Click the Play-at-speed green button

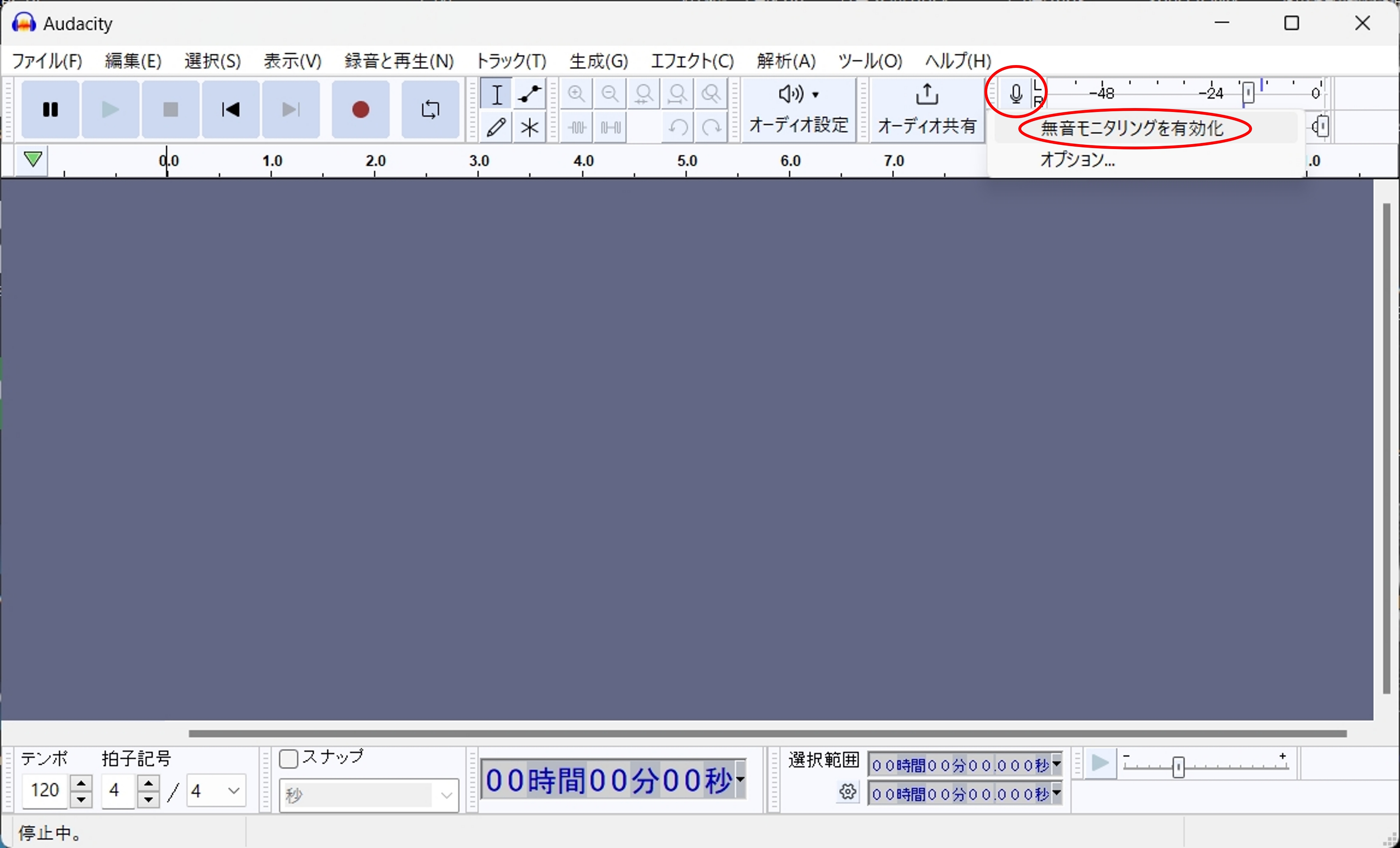(x=1101, y=763)
